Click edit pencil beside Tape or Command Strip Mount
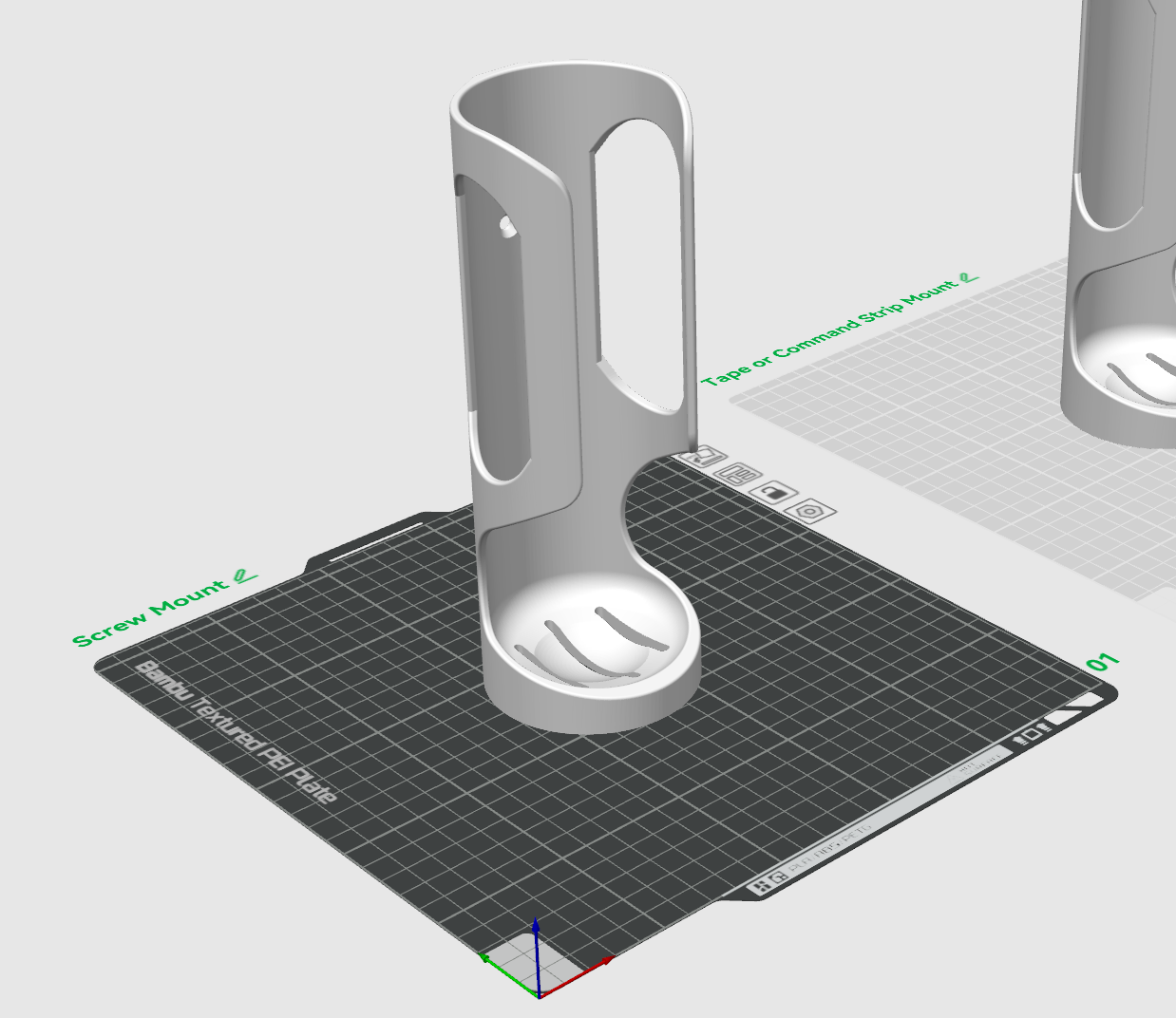 pos(969,278)
